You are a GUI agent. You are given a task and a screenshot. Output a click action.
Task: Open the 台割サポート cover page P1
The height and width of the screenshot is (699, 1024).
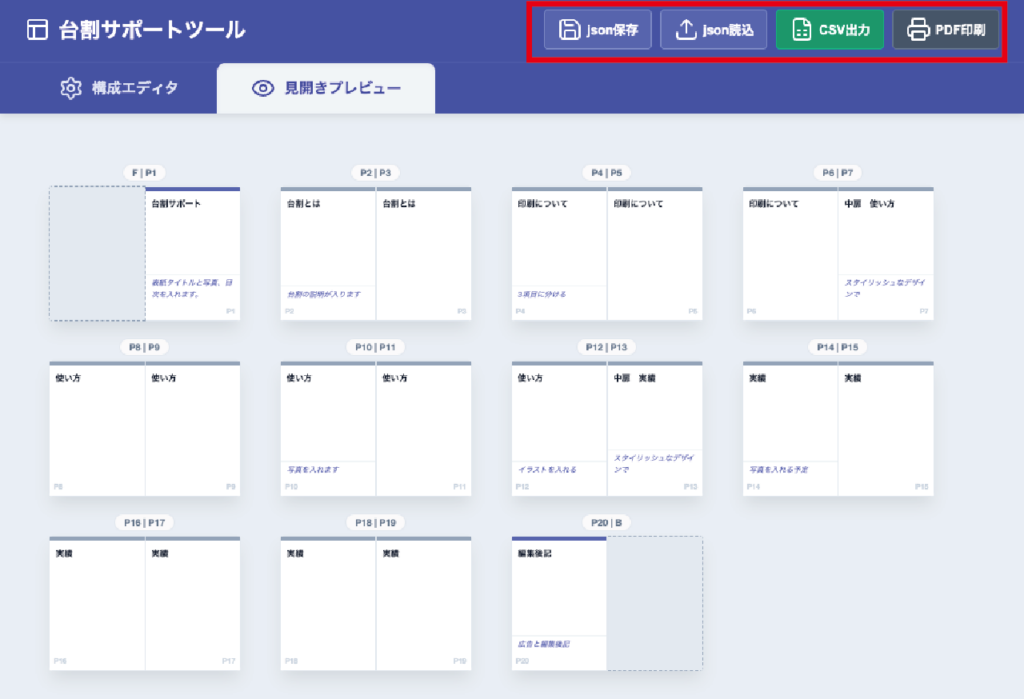tap(193, 254)
